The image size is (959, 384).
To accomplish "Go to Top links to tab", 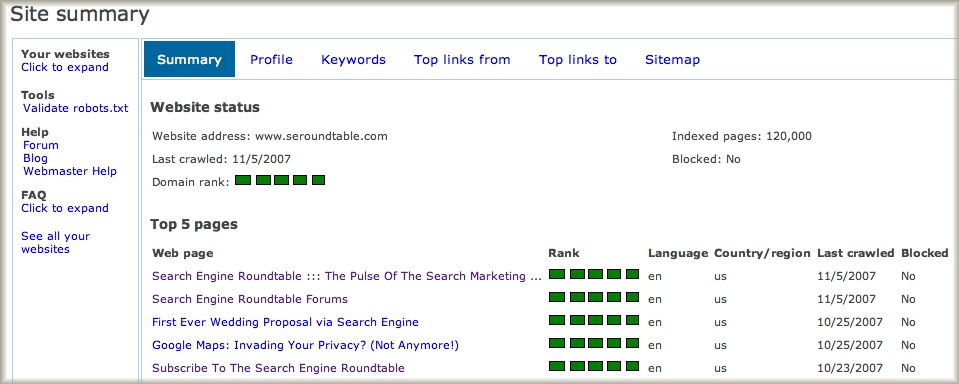I will [x=577, y=59].
